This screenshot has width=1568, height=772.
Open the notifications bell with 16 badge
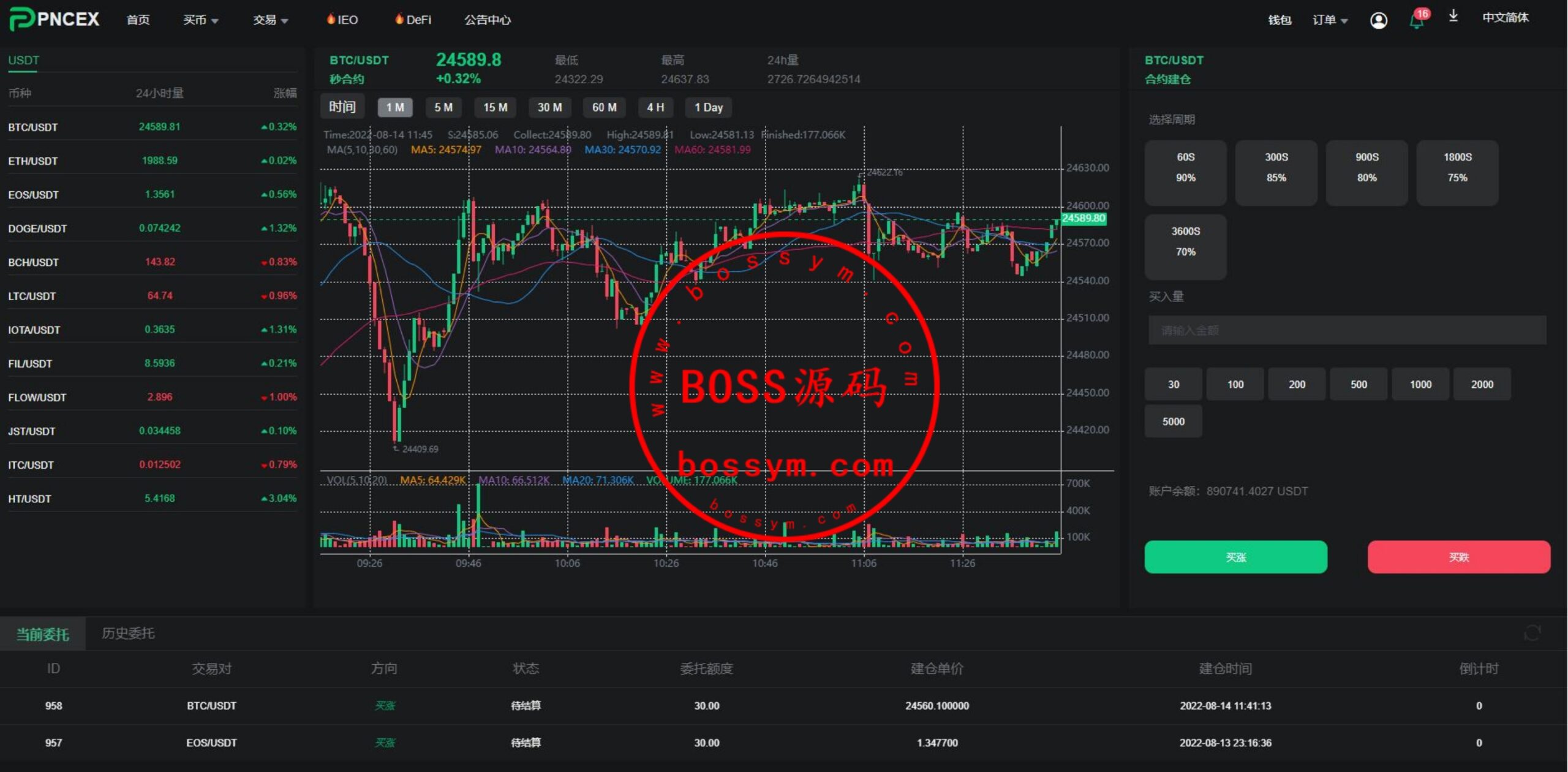tap(1419, 19)
